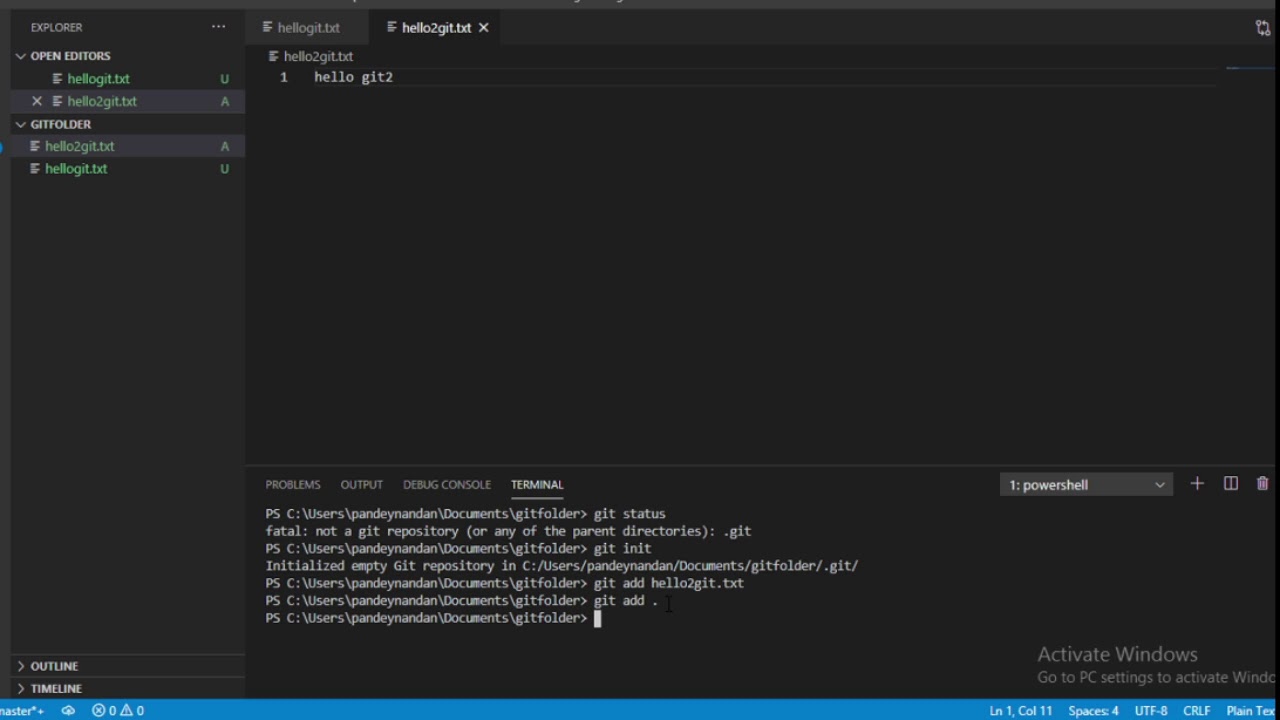Screen dimensions: 1280x720
Task: Click the terminal cursor at the last prompt
Action: [597, 618]
